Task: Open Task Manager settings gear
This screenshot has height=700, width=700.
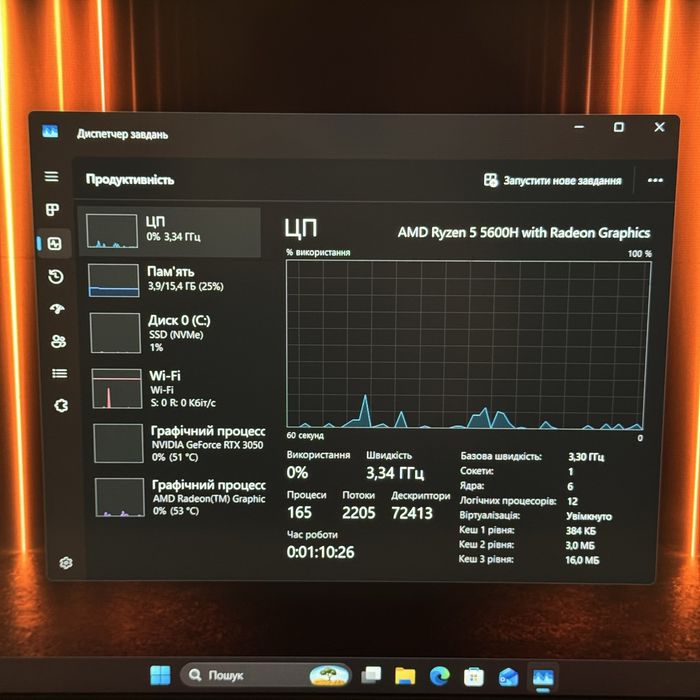Action: (66, 562)
